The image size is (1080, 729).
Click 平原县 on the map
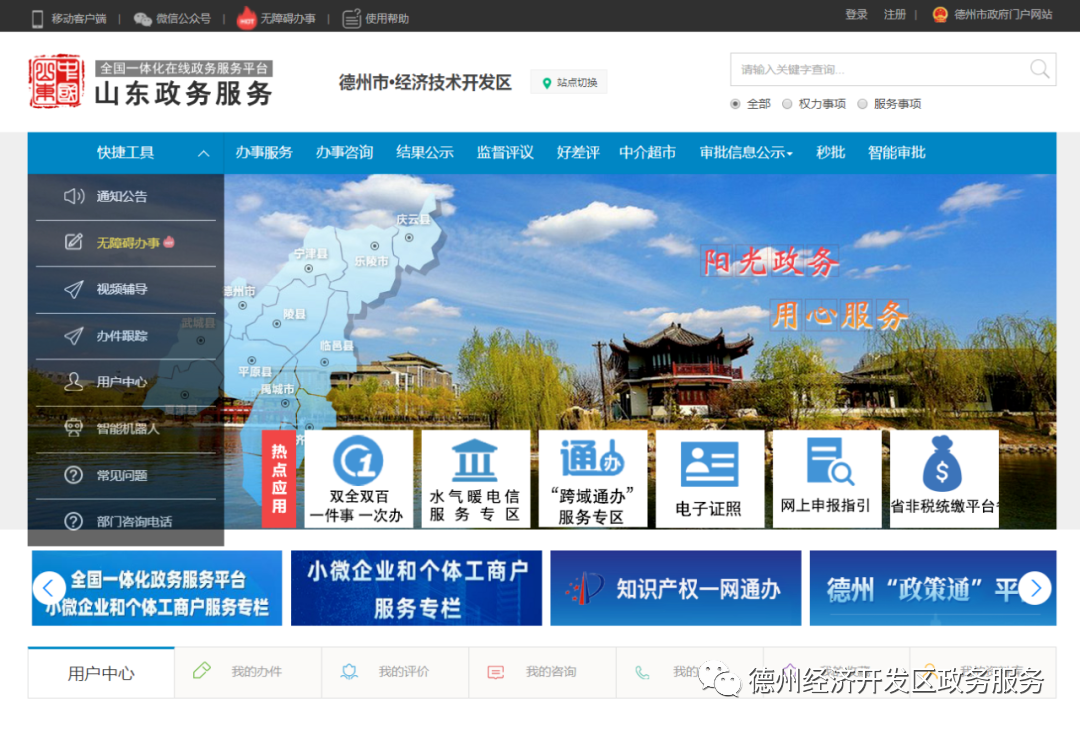tap(256, 372)
